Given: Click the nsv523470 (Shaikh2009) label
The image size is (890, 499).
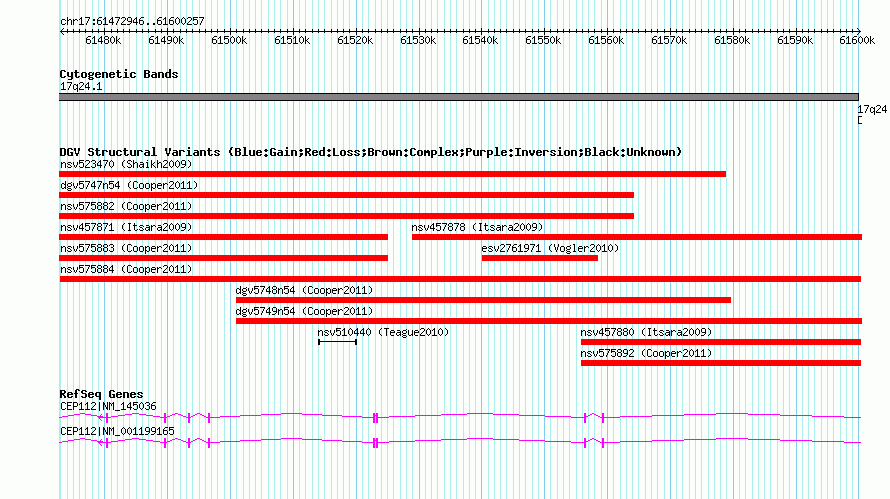Looking at the screenshot, I should point(126,164).
